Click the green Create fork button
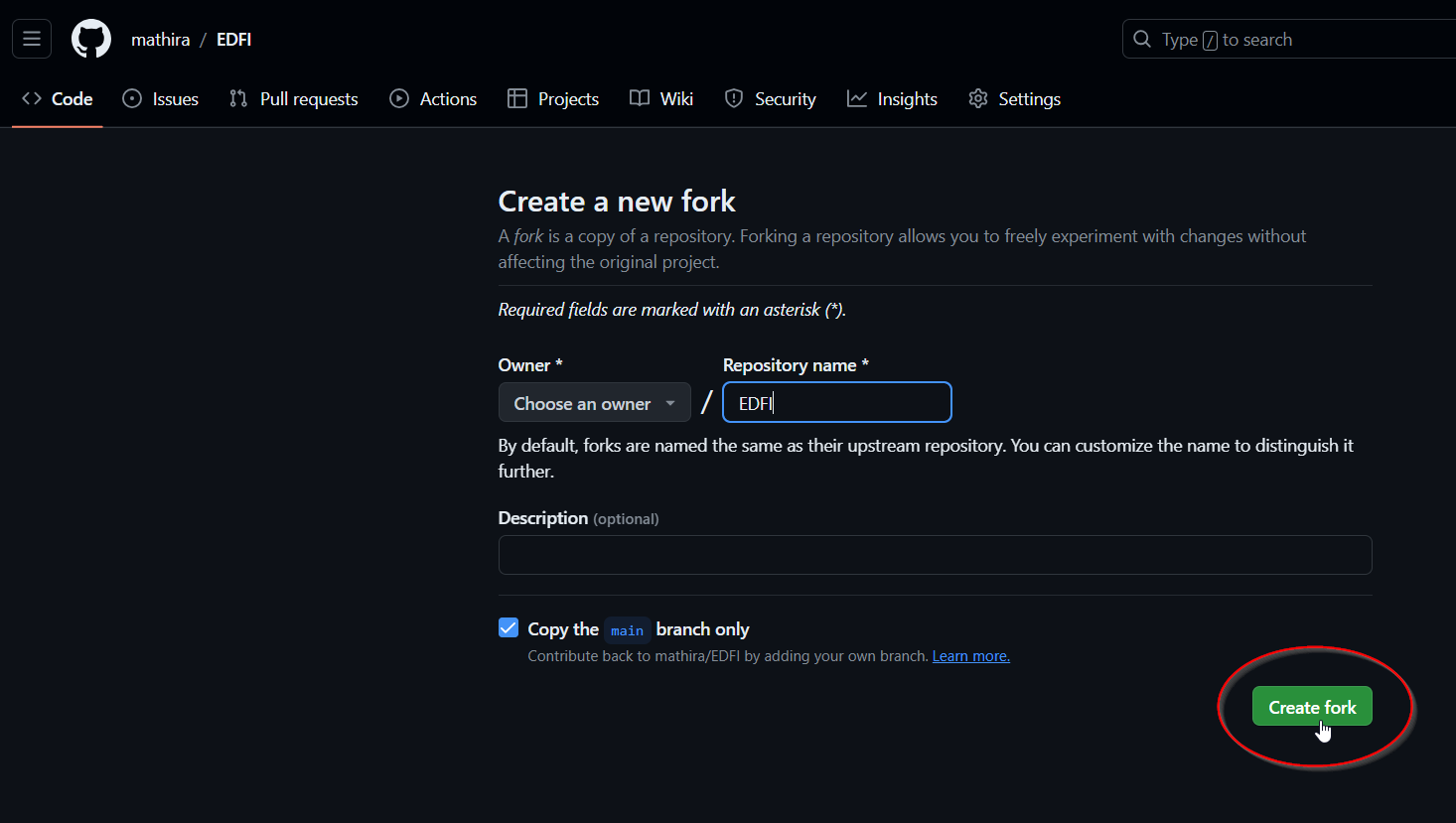This screenshot has width=1456, height=823. click(x=1312, y=707)
